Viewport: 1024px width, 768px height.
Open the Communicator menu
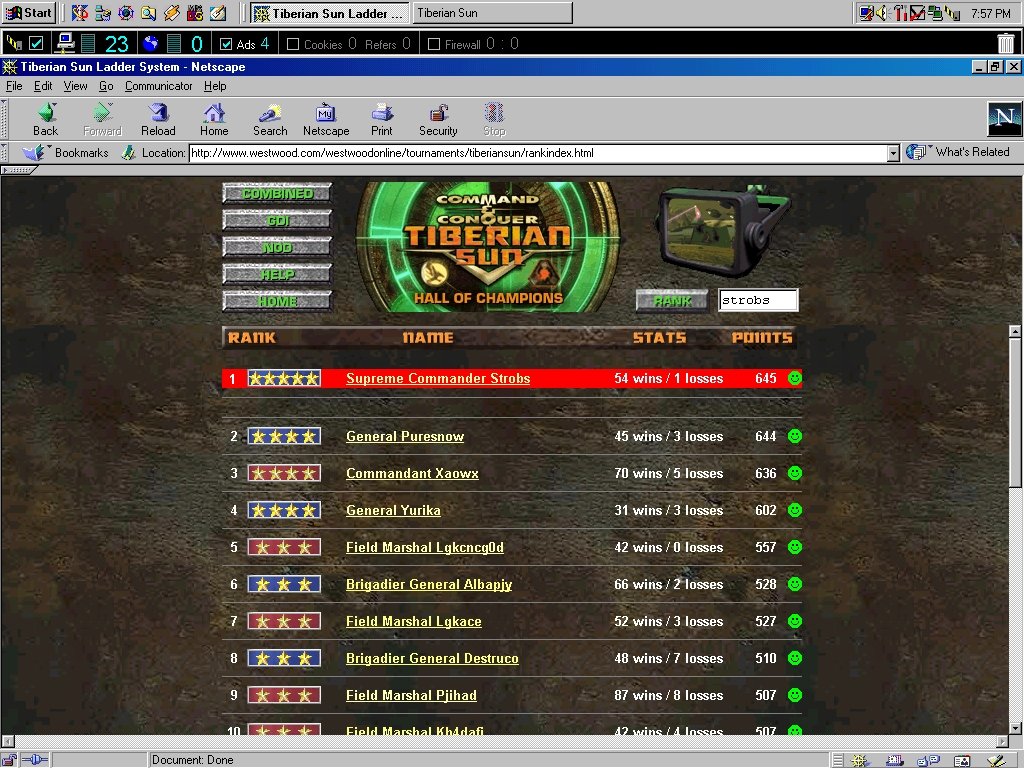(158, 86)
